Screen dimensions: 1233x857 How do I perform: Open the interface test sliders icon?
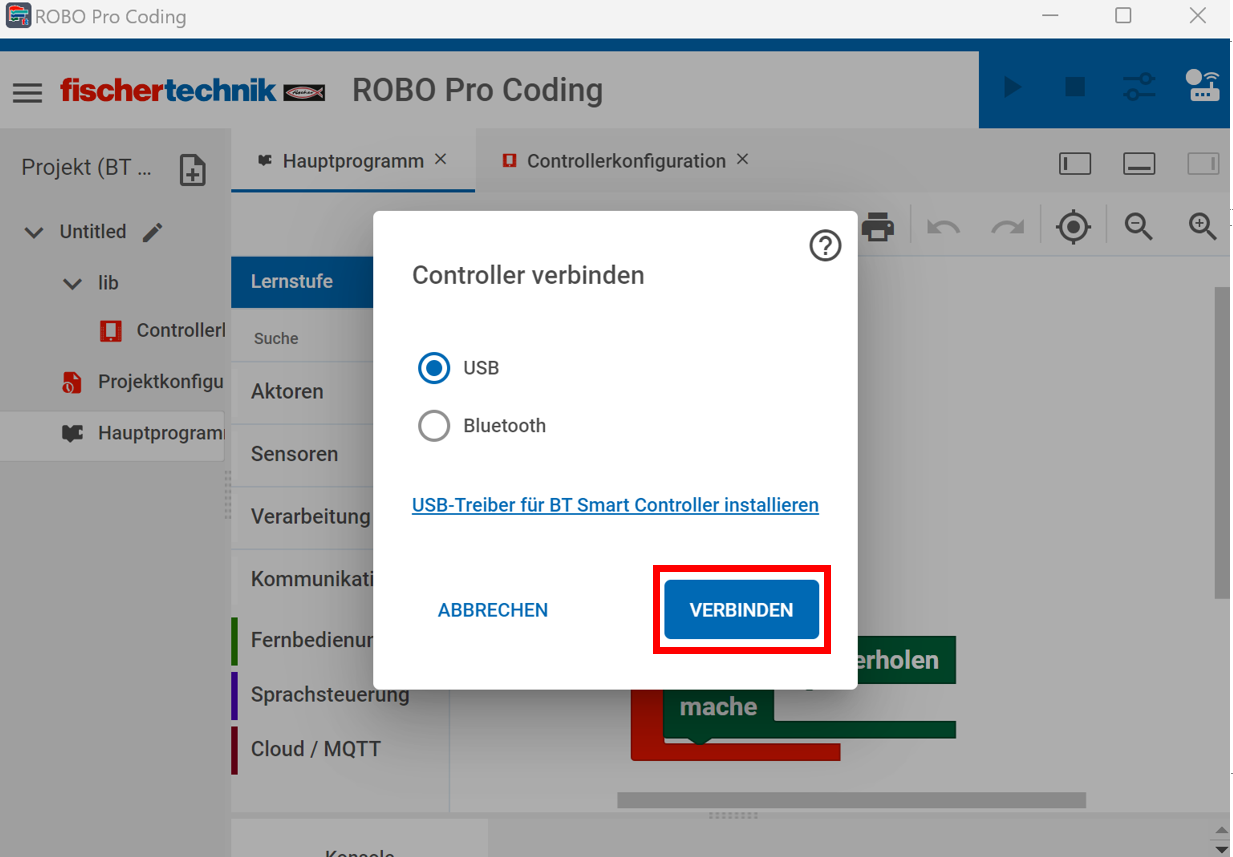(x=1139, y=87)
